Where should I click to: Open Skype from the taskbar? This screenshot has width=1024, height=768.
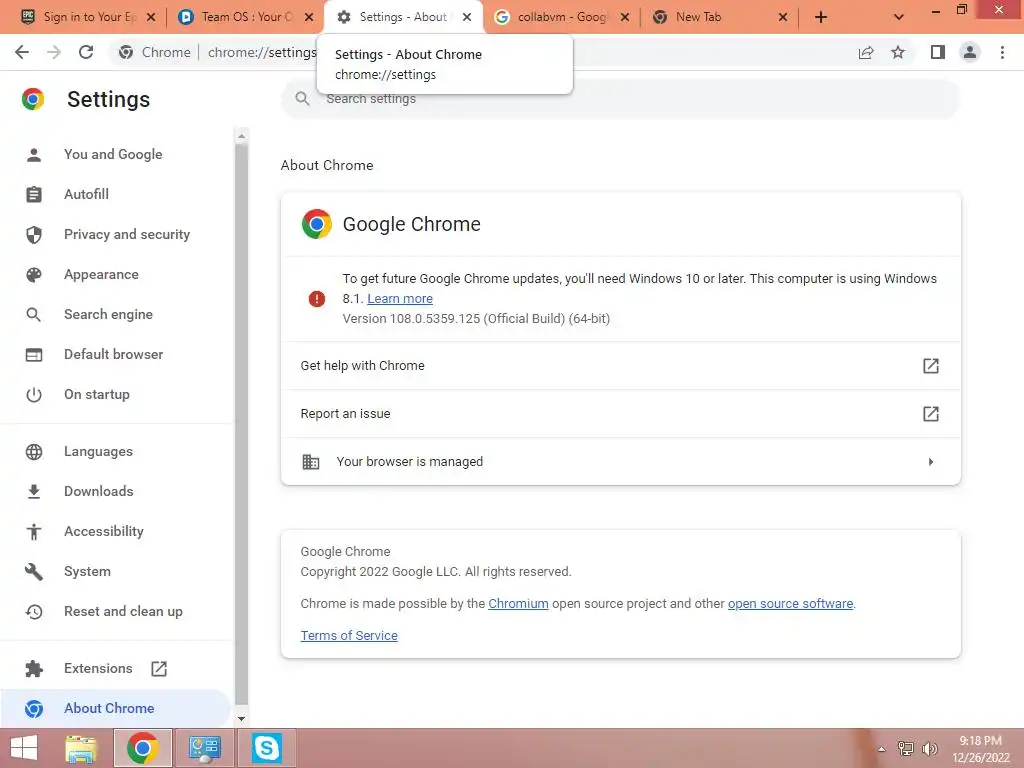coord(266,748)
